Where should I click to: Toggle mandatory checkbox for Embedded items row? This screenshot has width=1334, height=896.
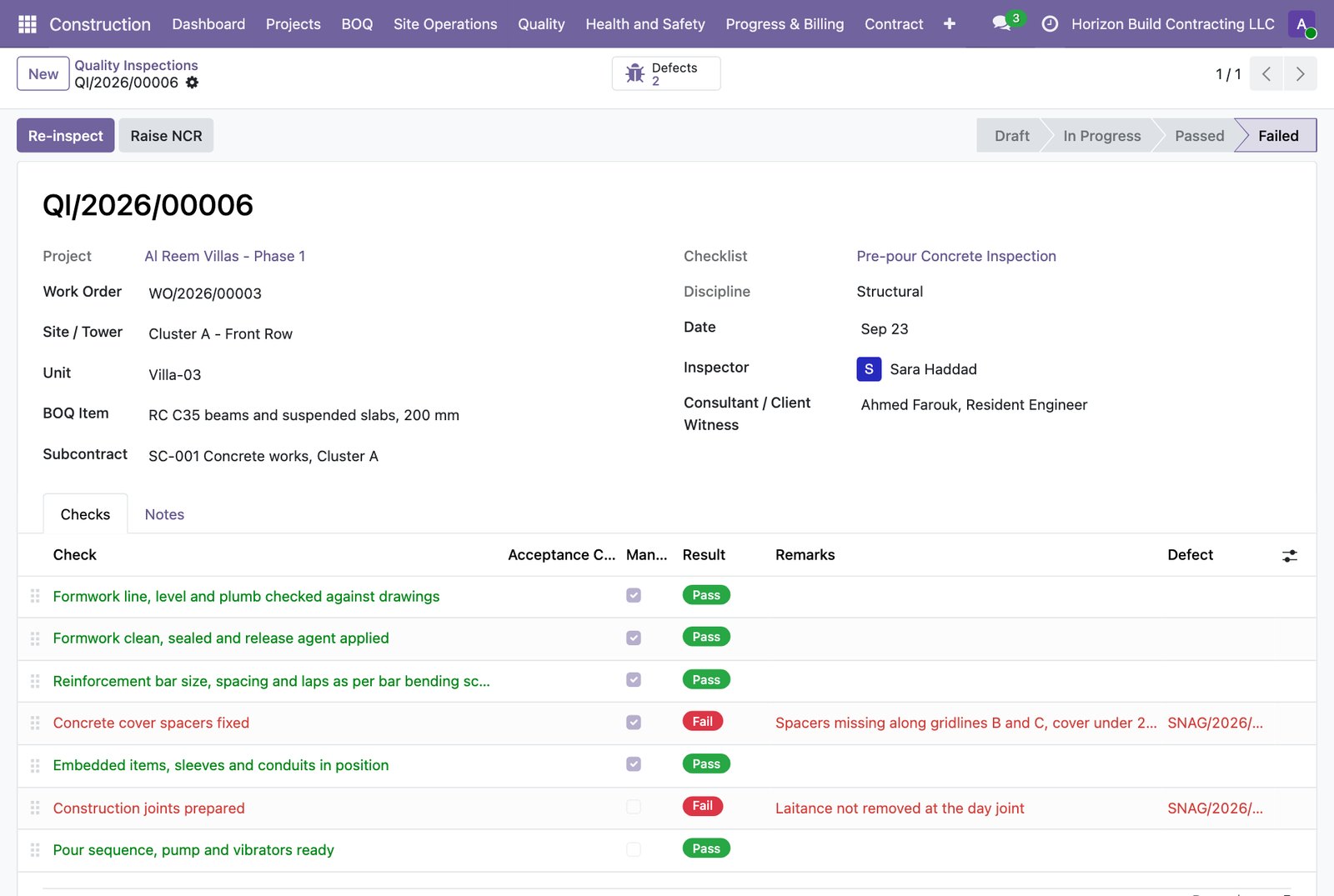[x=634, y=764]
